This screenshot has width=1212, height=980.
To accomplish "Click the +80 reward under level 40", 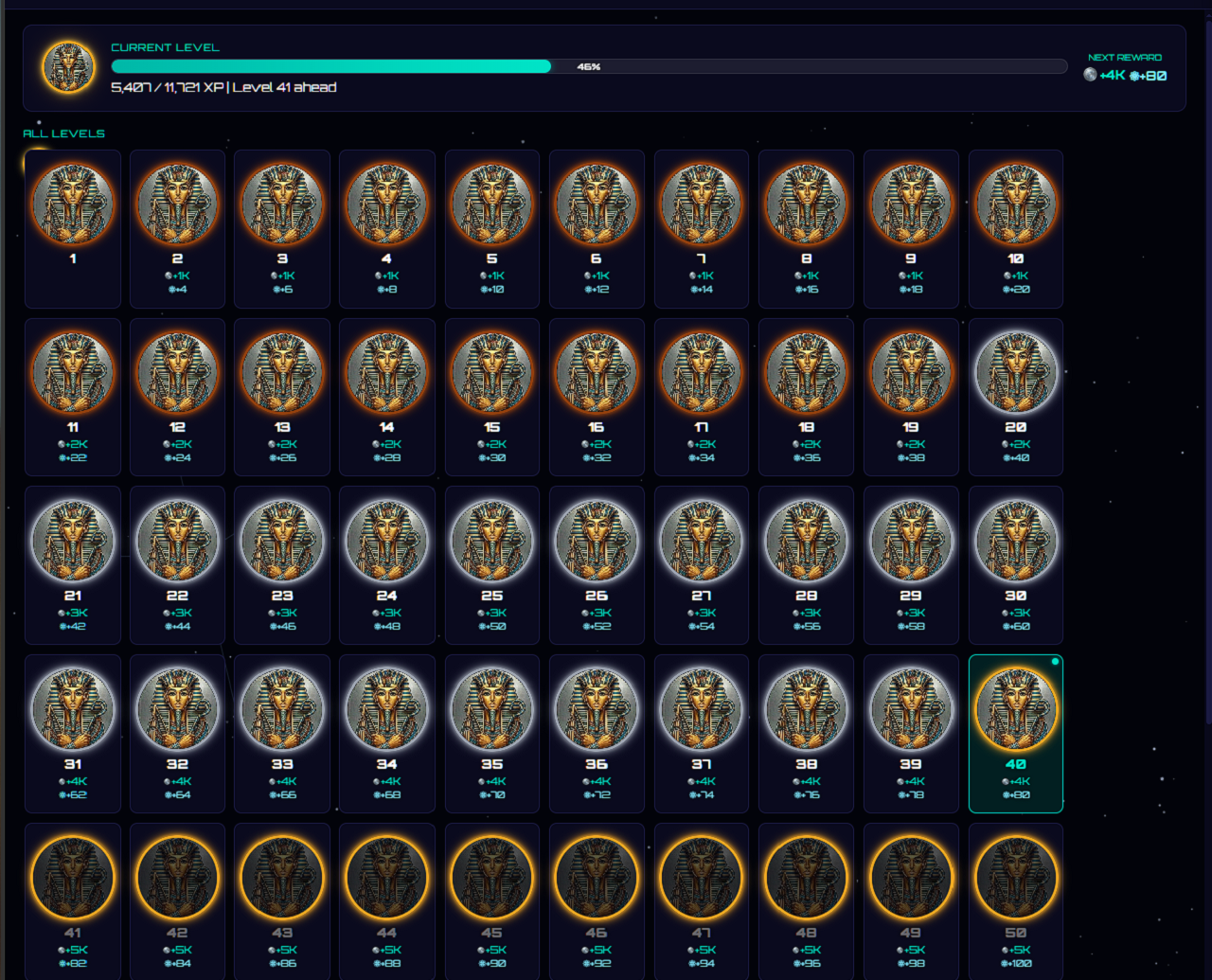I will 1016,795.
